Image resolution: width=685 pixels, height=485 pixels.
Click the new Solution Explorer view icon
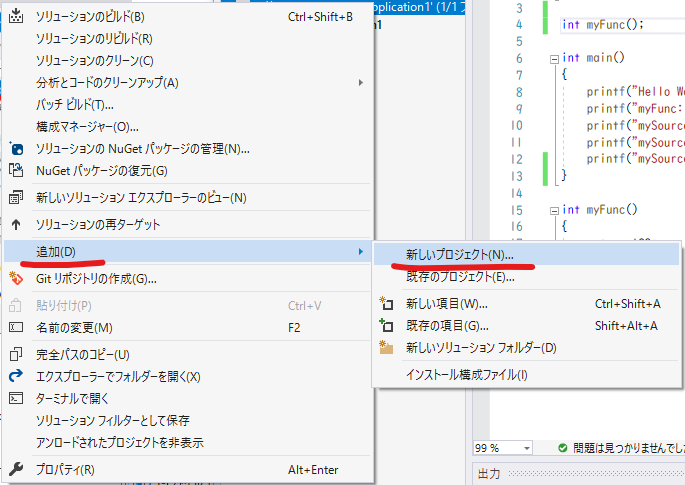(x=16, y=198)
